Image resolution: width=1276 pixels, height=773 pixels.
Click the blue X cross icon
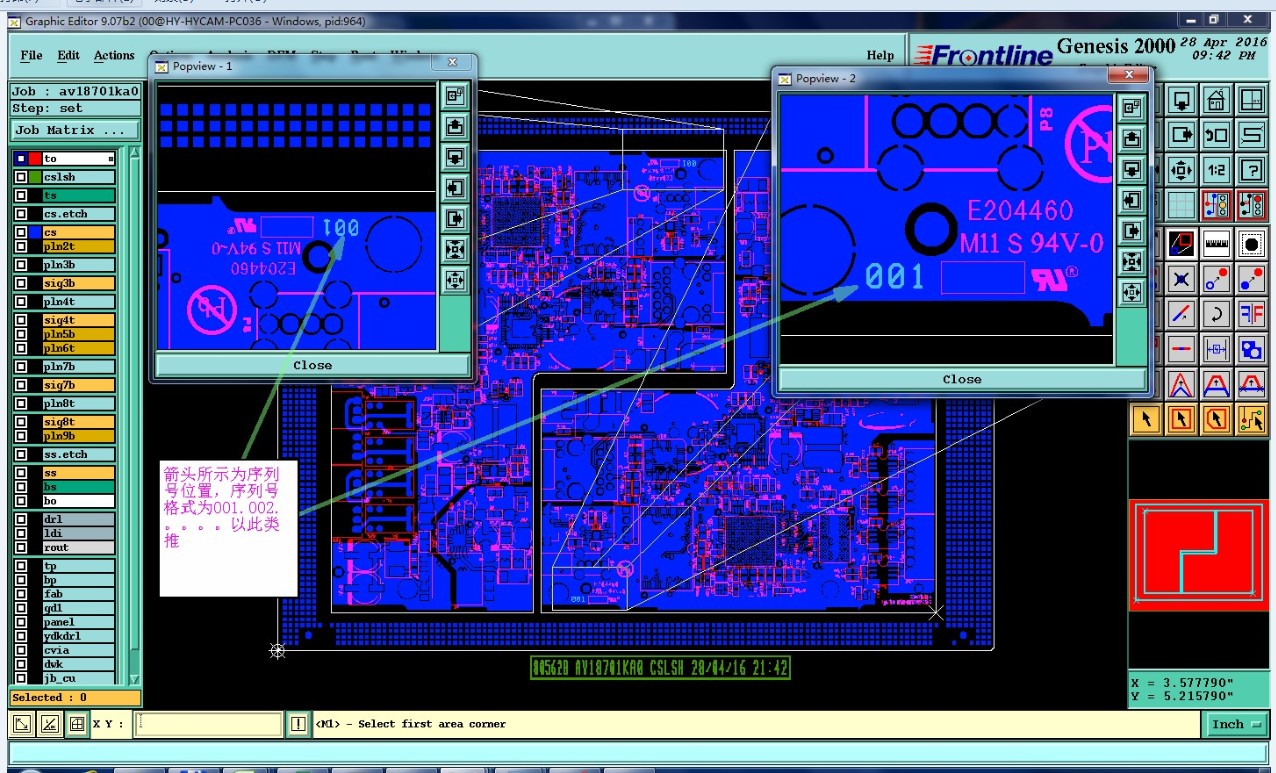[1182, 278]
